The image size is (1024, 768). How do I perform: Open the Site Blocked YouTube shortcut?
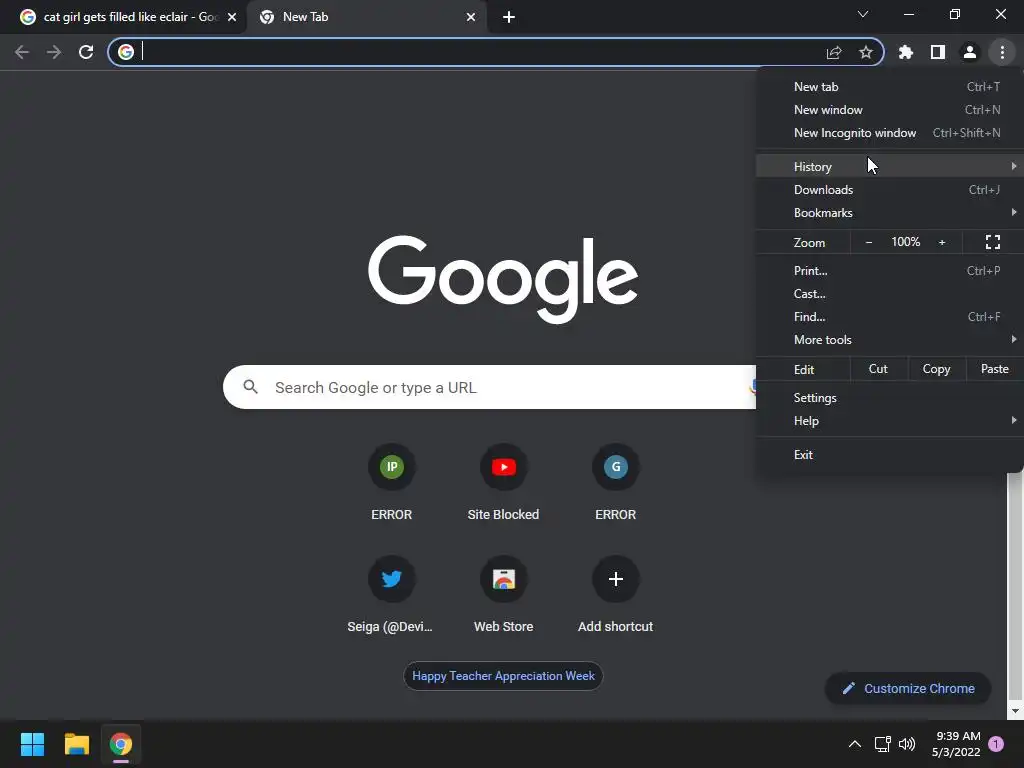coord(504,483)
